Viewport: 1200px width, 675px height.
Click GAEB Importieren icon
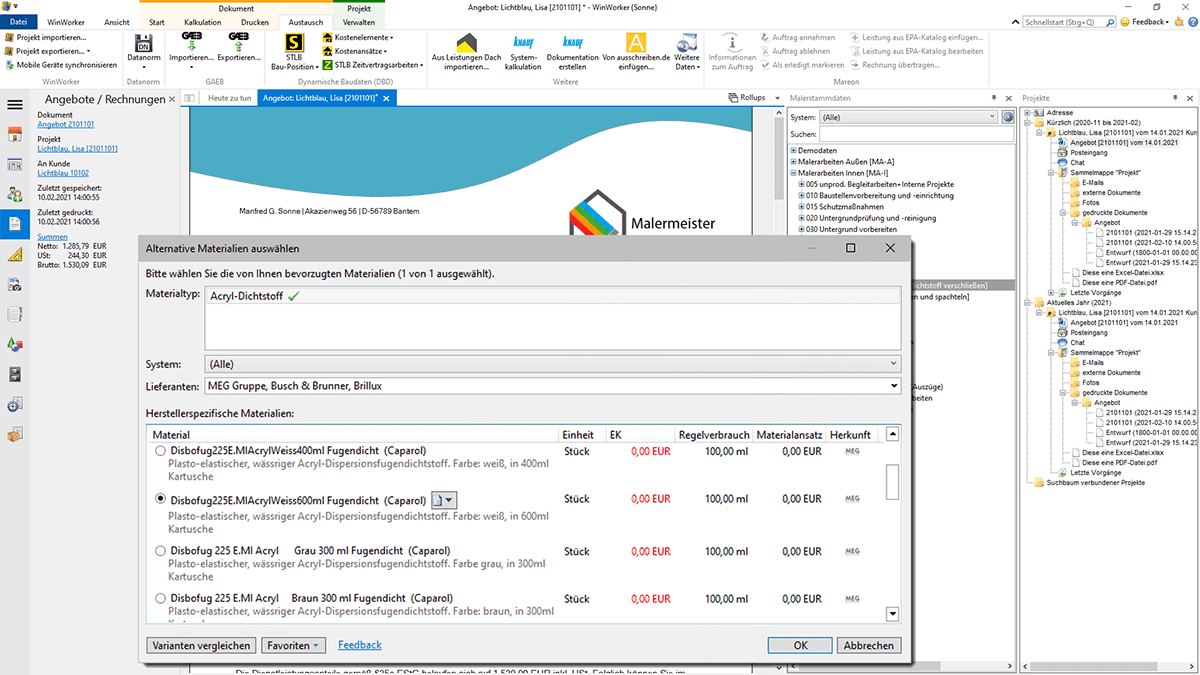click(190, 42)
